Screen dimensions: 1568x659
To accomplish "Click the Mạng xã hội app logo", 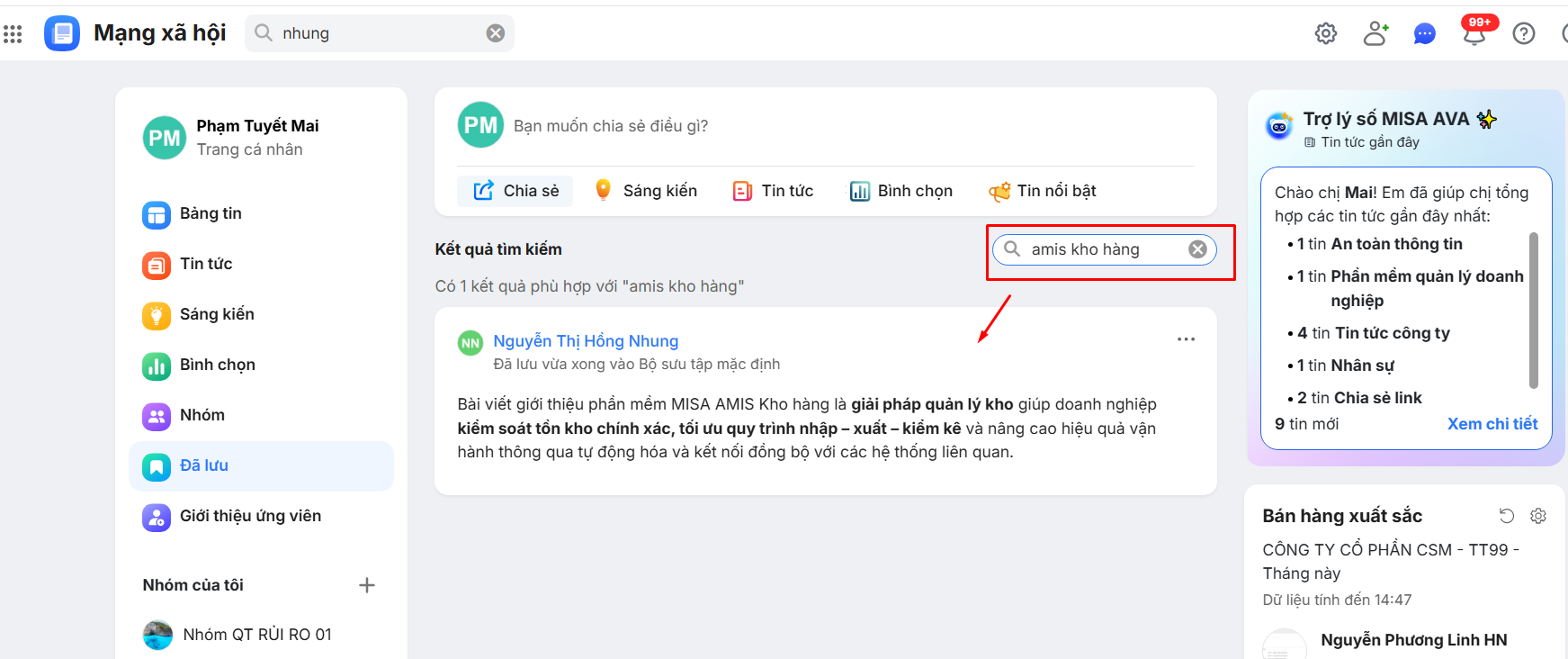I will tap(62, 33).
